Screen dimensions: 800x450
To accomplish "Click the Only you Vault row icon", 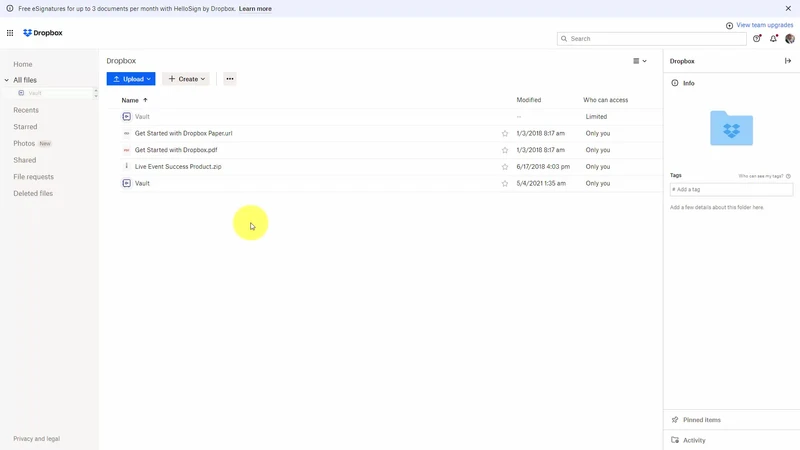I will (127, 183).
